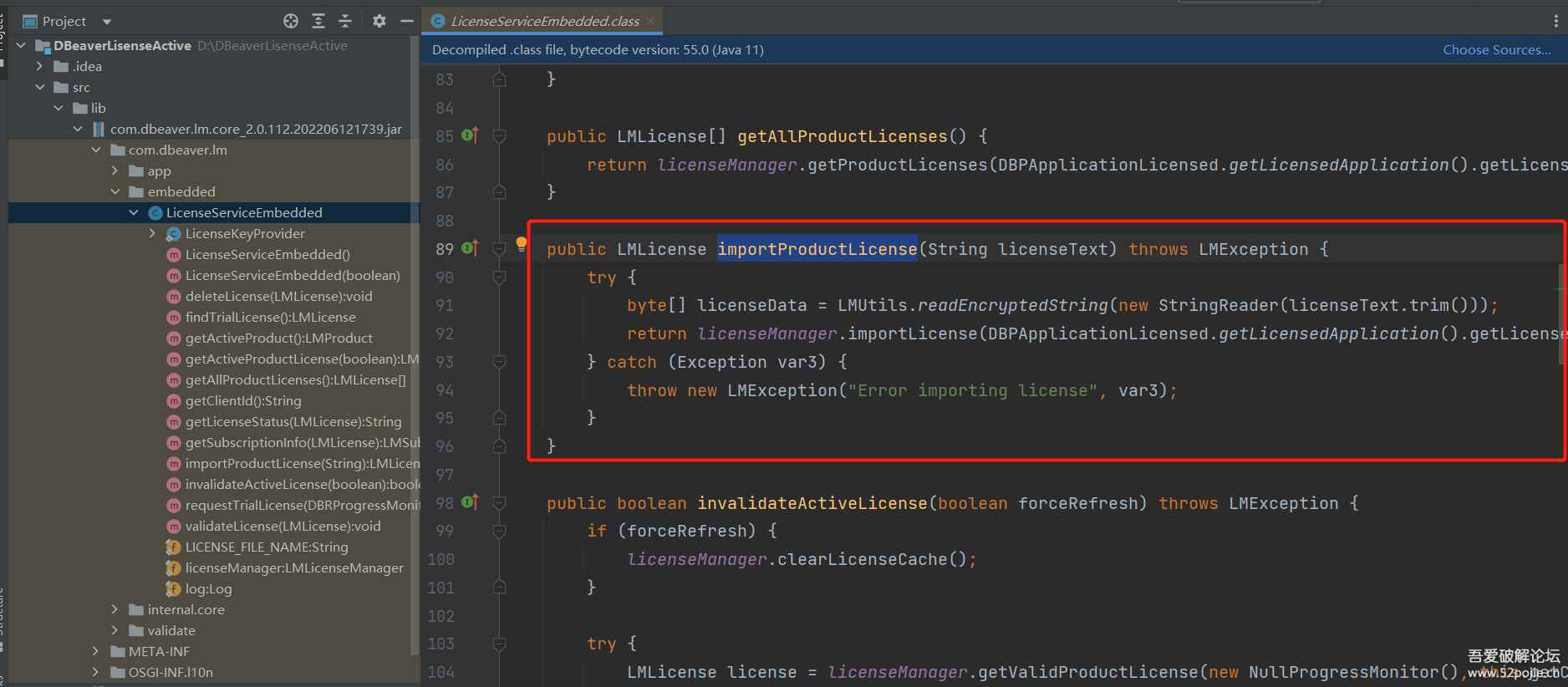Click the override gutter icon on line 98
The width and height of the screenshot is (1568, 687).
(x=470, y=502)
